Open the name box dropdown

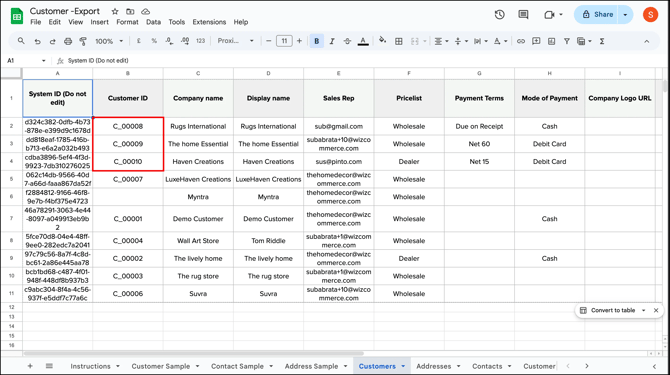click(44, 61)
